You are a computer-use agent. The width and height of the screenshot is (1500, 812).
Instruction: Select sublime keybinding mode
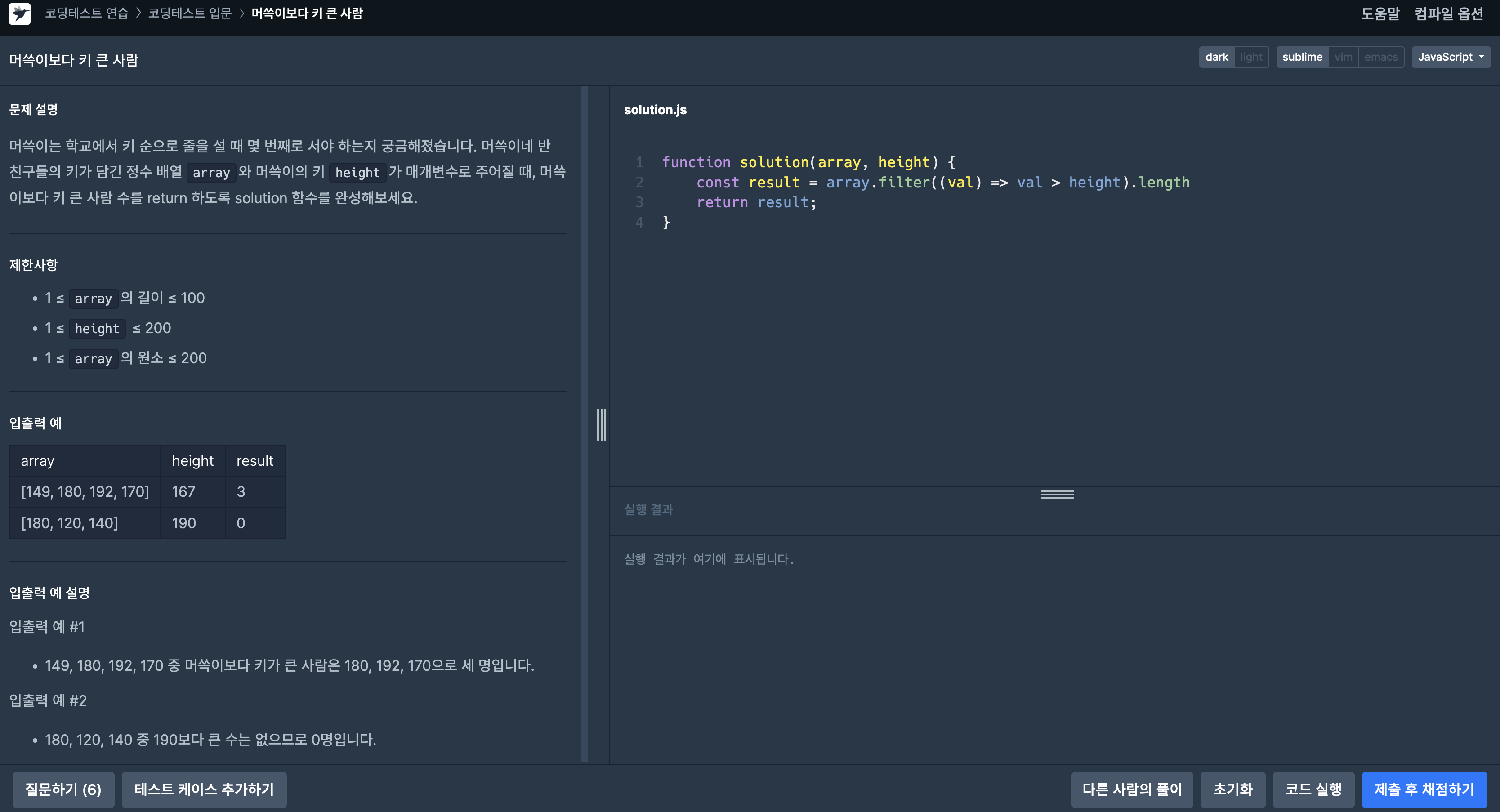point(1302,57)
